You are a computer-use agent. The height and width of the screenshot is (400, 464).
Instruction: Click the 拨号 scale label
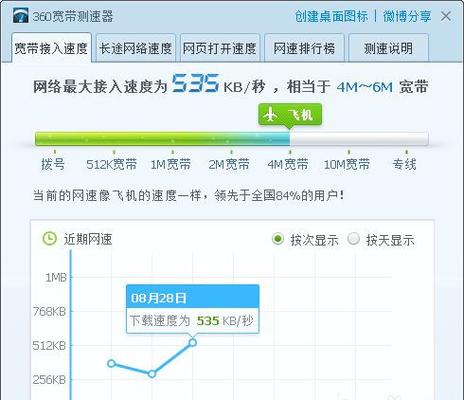(x=53, y=164)
